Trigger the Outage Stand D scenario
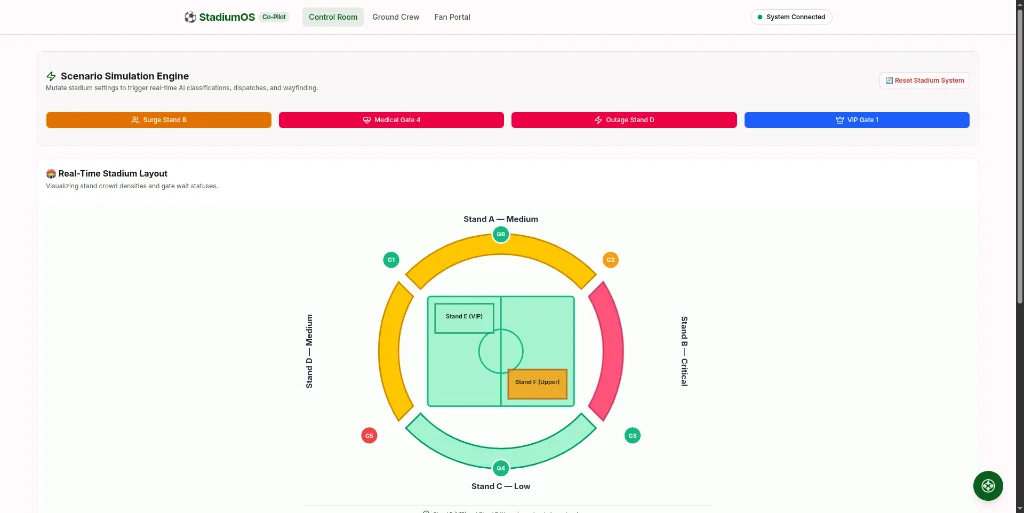Viewport: 1024px width, 513px height. click(x=624, y=120)
